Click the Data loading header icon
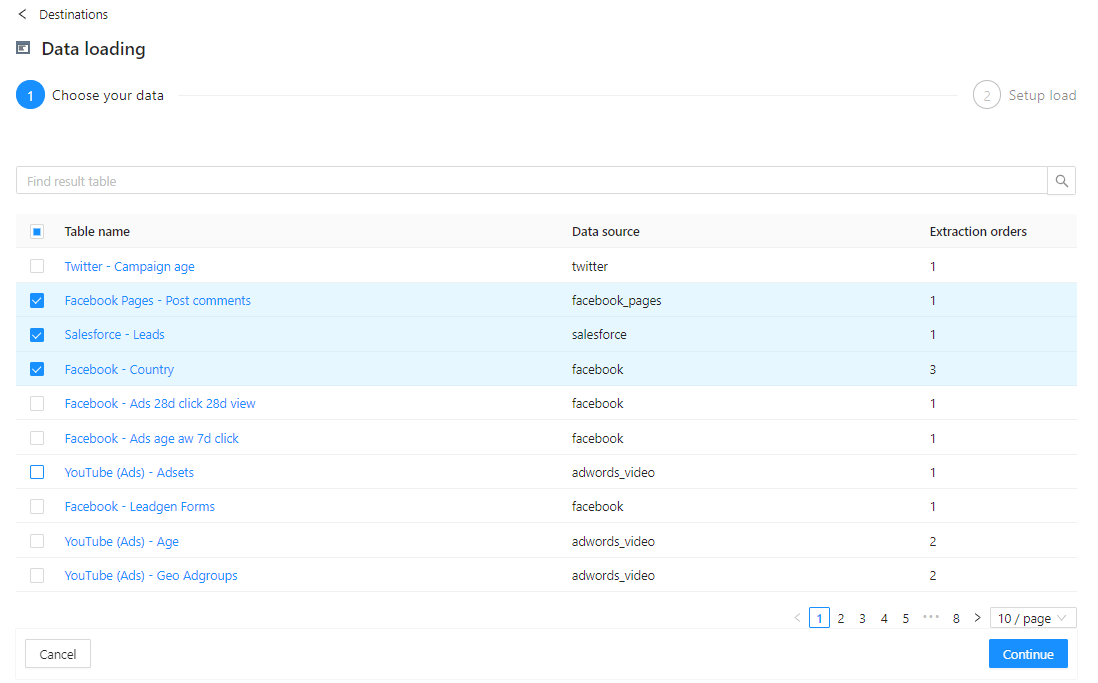The image size is (1098, 683). click(x=23, y=48)
